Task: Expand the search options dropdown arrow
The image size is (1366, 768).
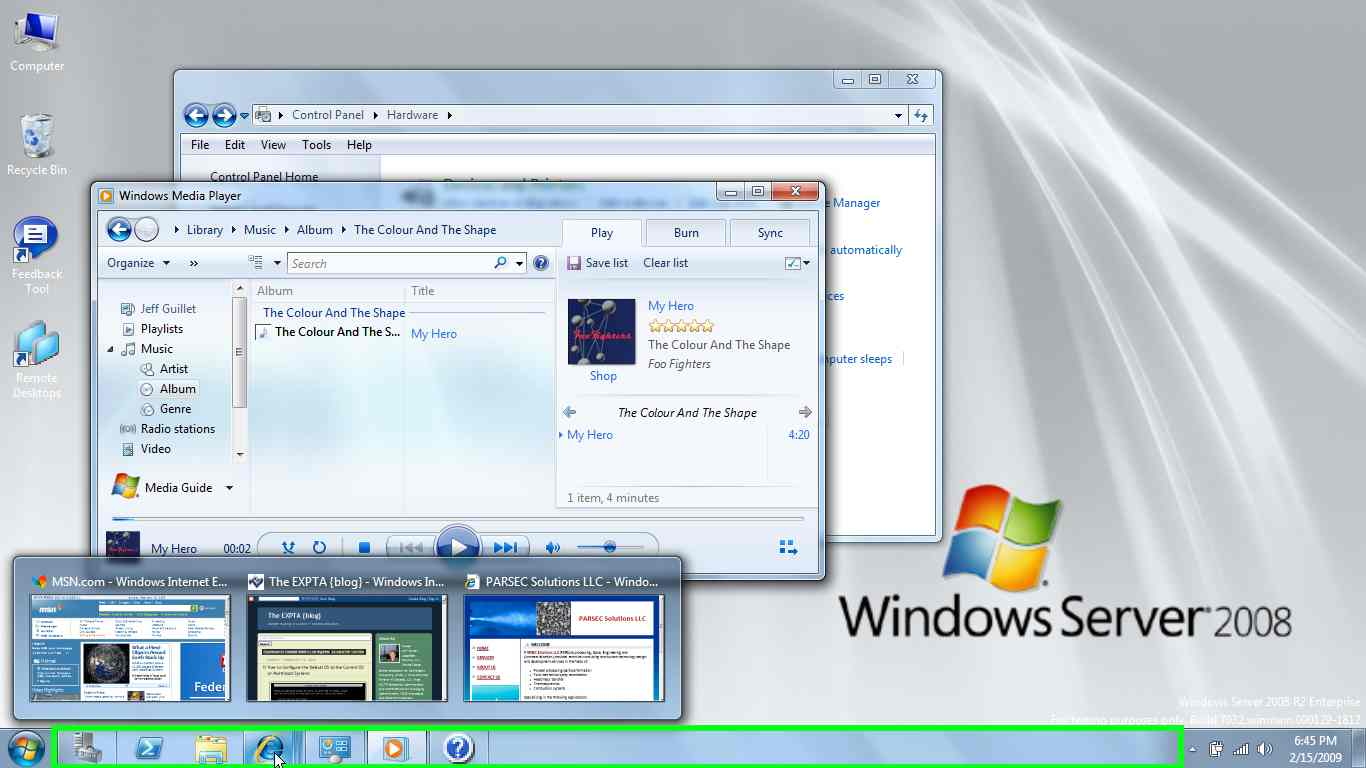Action: 517,262
